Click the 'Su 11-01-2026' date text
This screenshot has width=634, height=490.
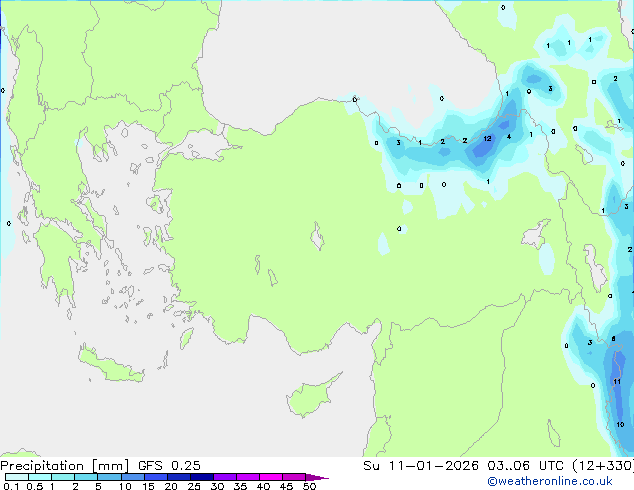(421, 466)
